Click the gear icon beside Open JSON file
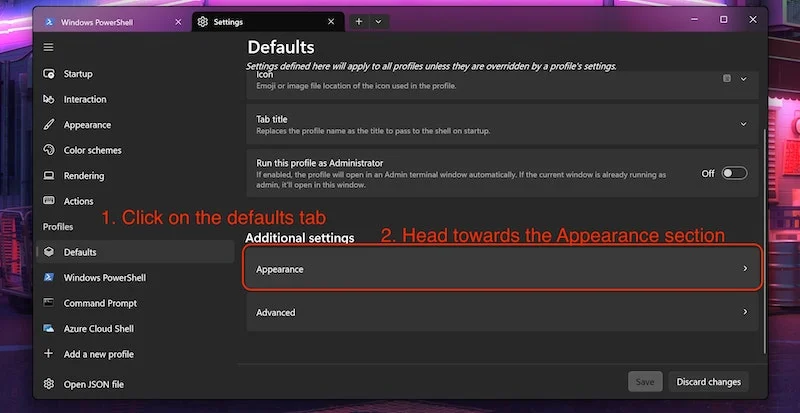The width and height of the screenshot is (800, 413). pos(49,384)
